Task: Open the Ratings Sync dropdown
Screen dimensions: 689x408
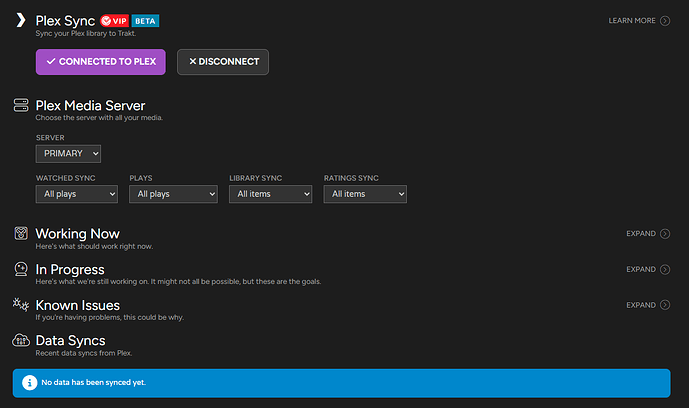Action: [x=365, y=194]
